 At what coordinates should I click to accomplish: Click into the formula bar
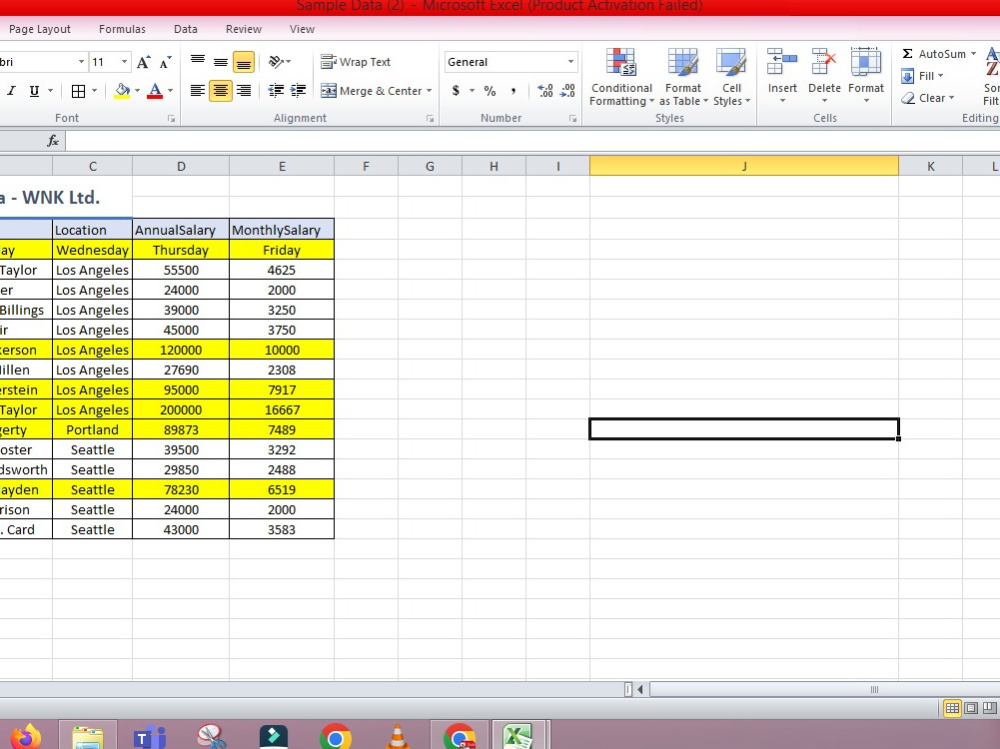(x=532, y=140)
